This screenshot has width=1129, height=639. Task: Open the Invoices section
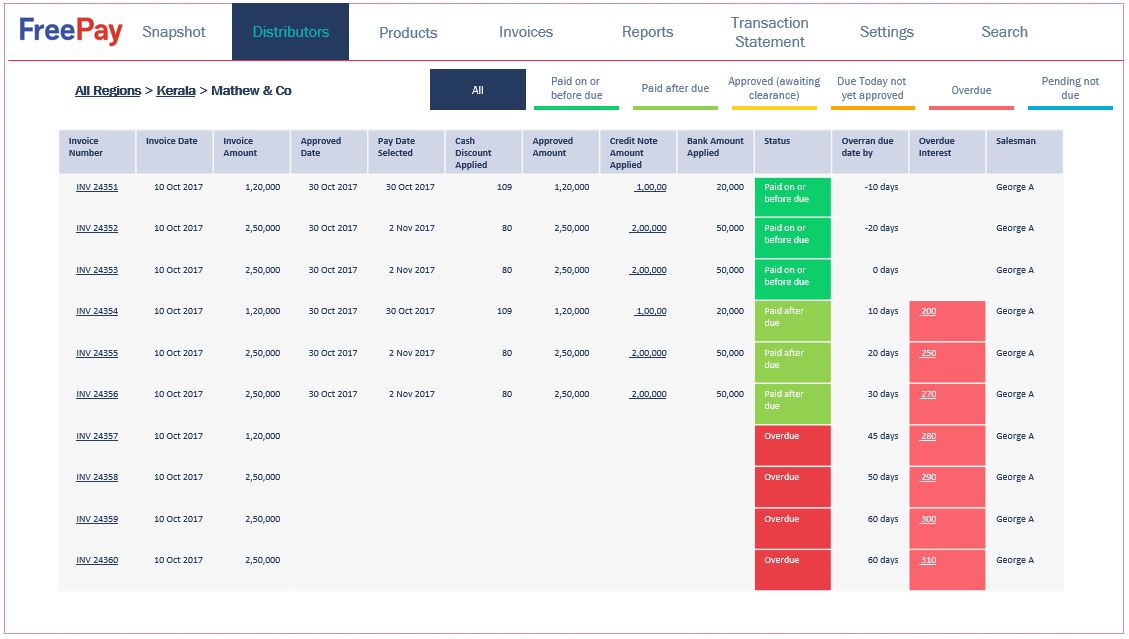525,31
